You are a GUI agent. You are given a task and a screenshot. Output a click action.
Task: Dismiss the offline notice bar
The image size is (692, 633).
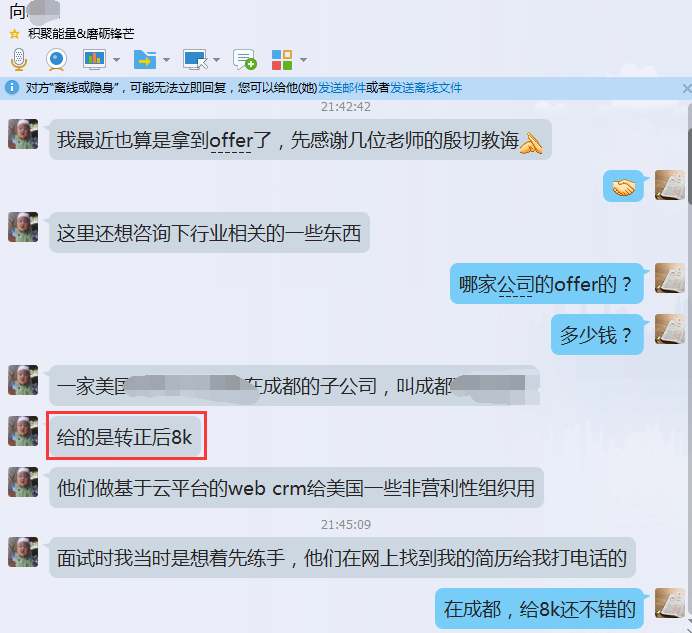pos(687,89)
